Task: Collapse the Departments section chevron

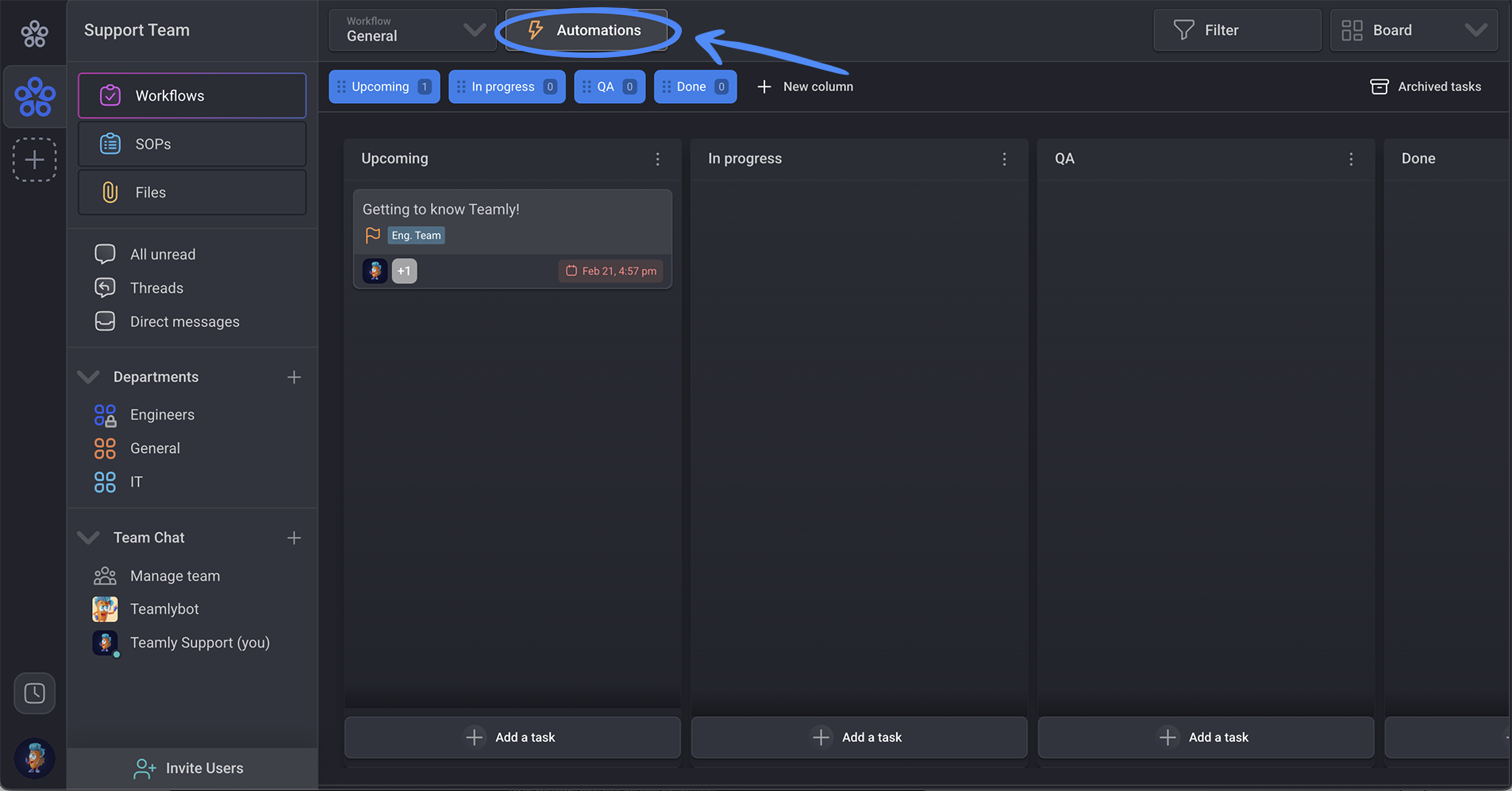Action: click(88, 376)
